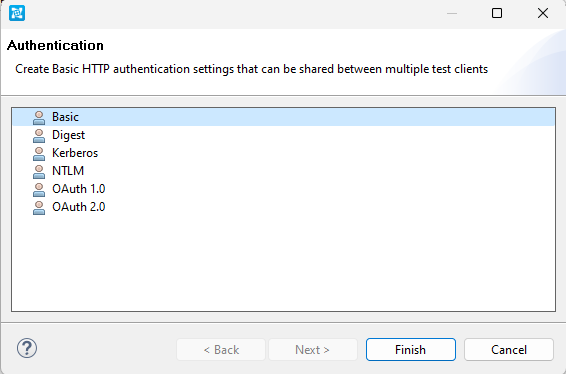Select the Kerberos list entry
Screen dimensions: 566x374
pyautogui.click(x=283, y=153)
